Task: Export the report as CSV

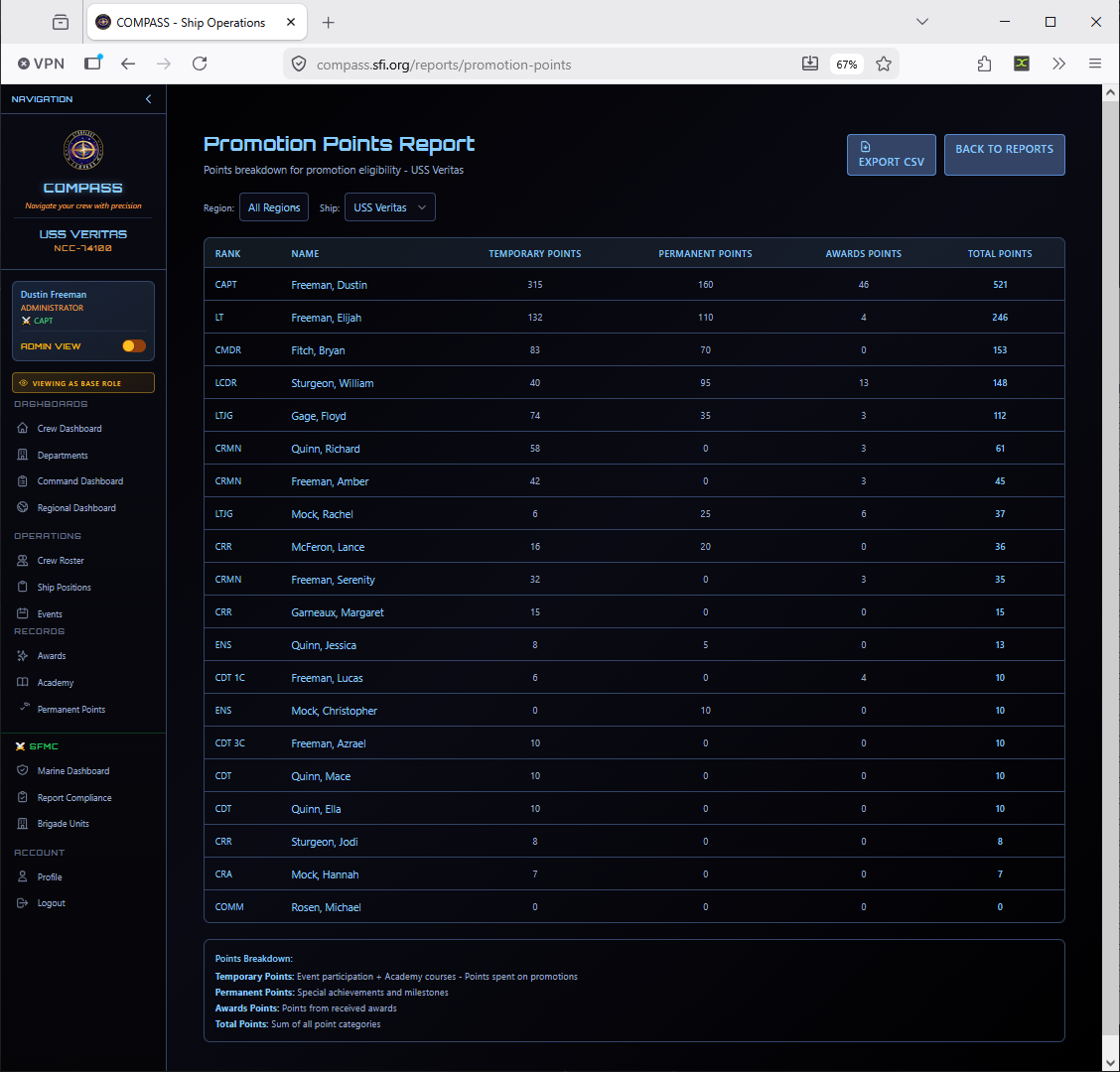Action: tap(892, 155)
